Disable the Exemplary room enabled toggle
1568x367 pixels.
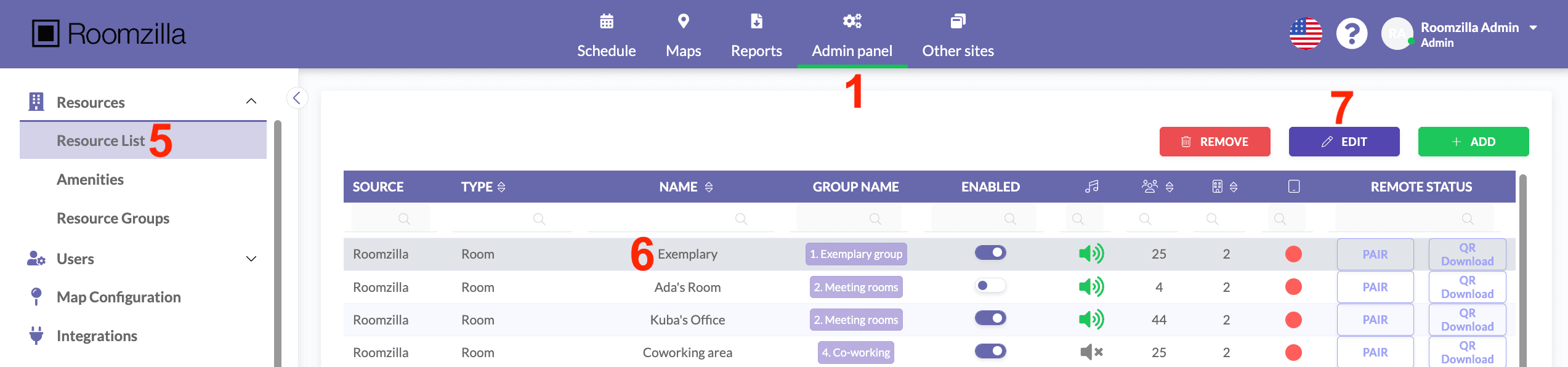coord(990,253)
